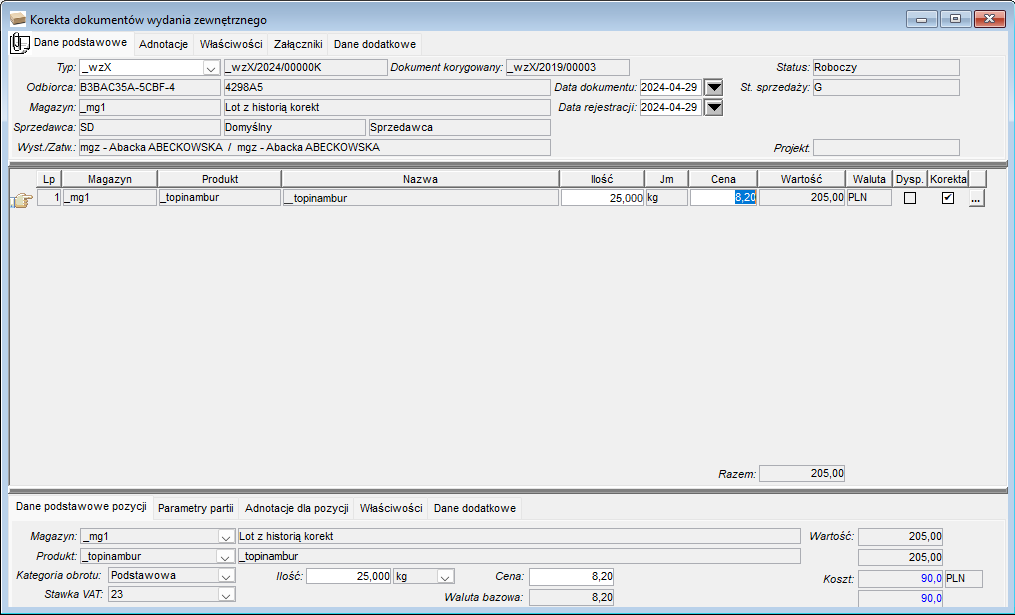
Task: Select the lower Dane dodatkowe tab
Action: (474, 508)
